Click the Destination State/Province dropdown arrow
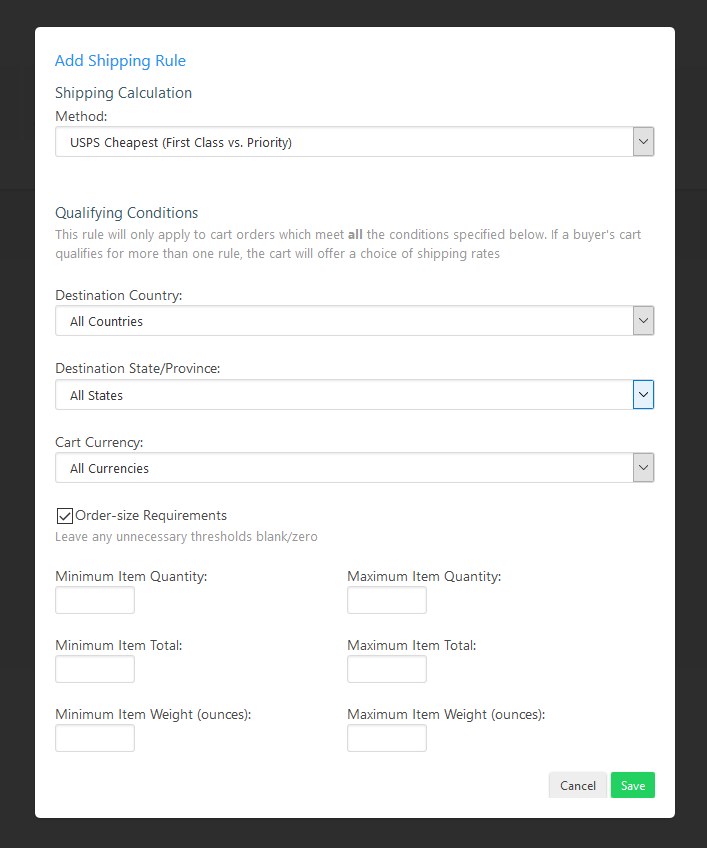707x848 pixels. point(644,395)
